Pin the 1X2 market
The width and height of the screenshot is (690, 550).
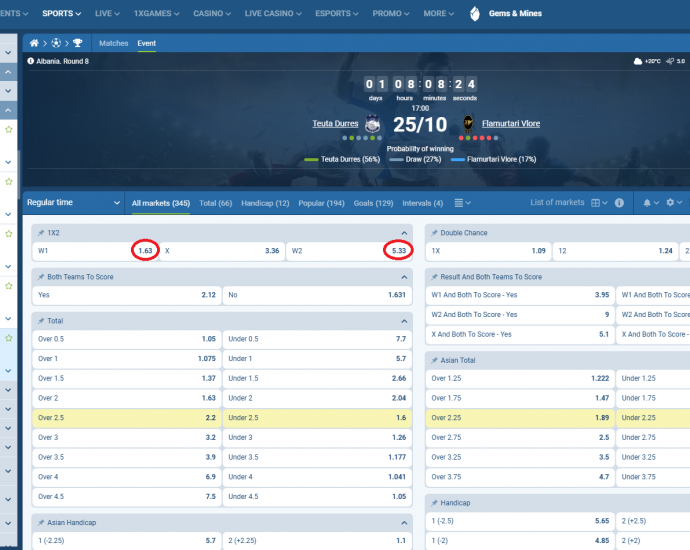tap(41, 233)
